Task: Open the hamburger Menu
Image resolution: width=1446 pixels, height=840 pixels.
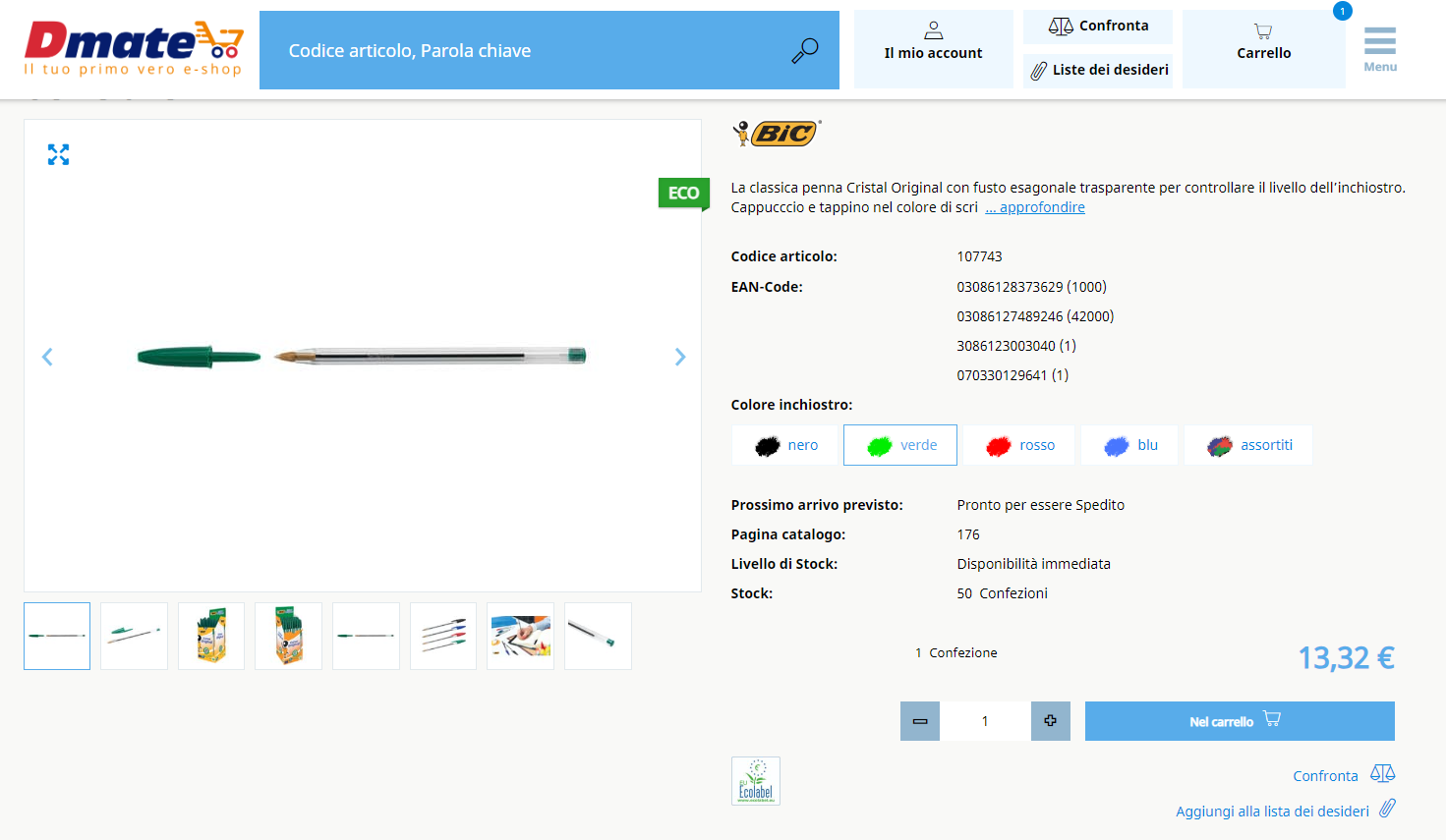Action: (1380, 49)
